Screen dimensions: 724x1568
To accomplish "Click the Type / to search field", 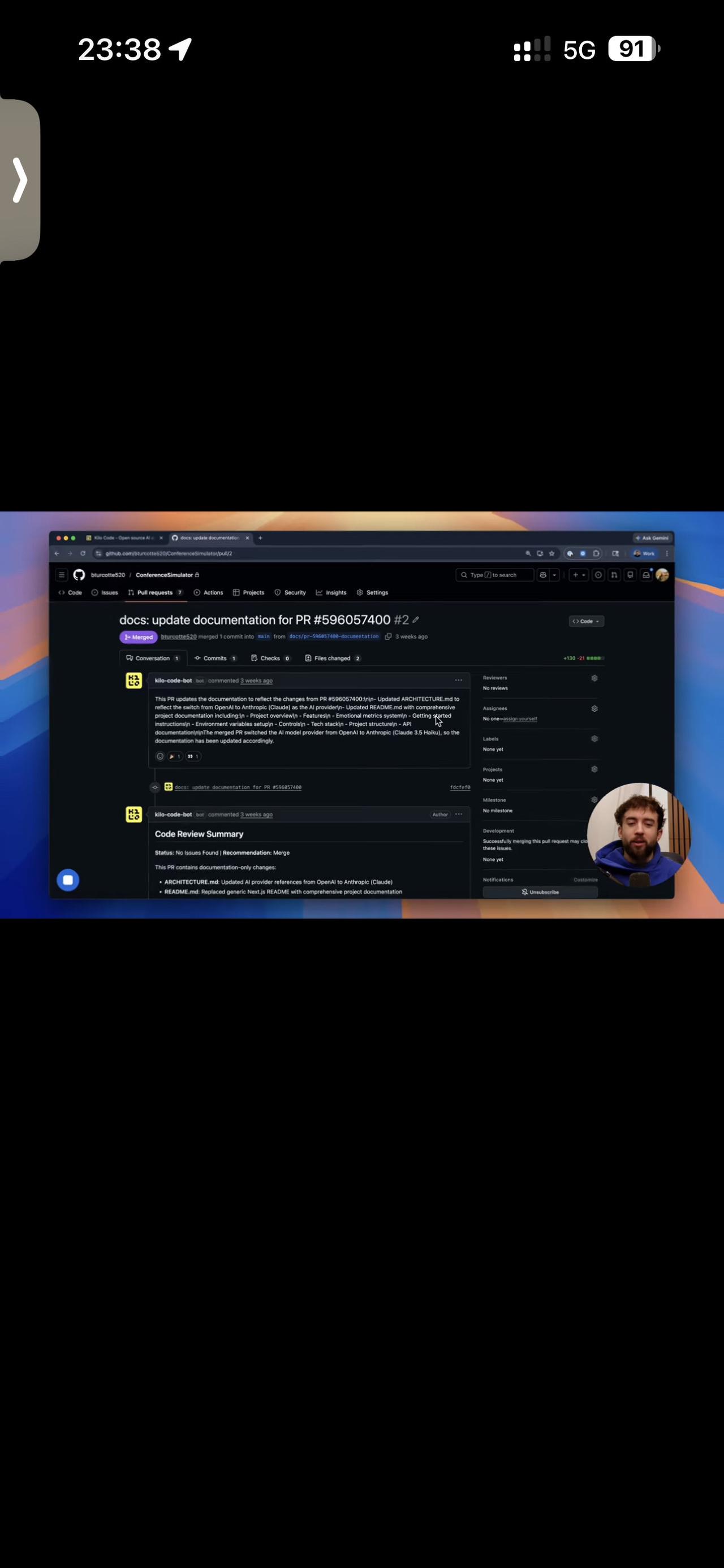I will point(494,575).
